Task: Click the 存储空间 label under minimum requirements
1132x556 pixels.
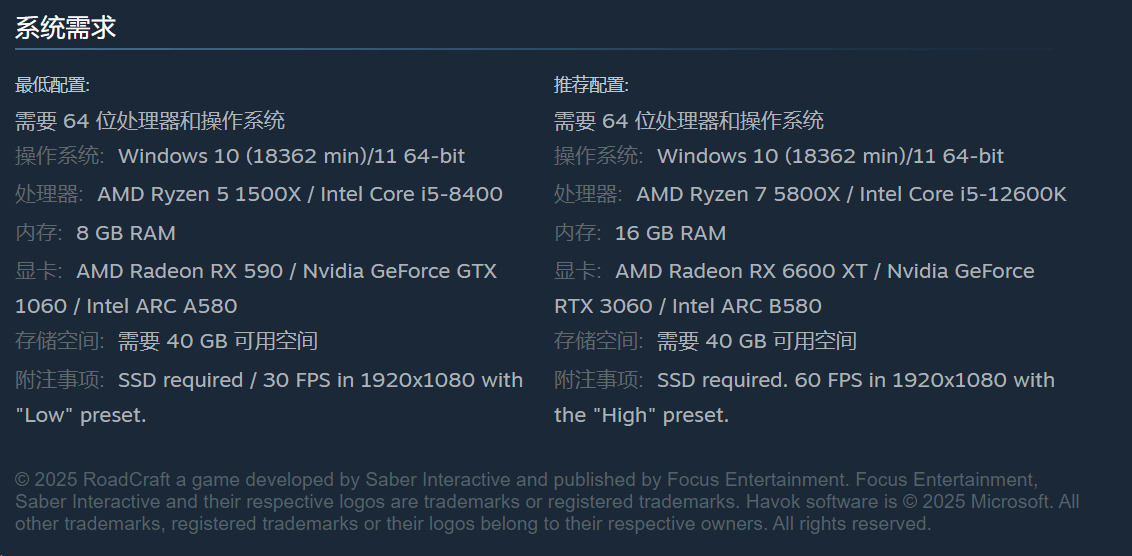Action: [59, 342]
